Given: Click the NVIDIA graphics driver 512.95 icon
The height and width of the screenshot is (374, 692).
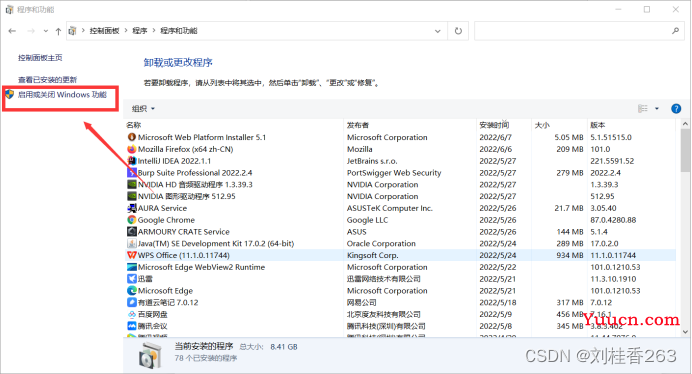Looking at the screenshot, I should (132, 196).
